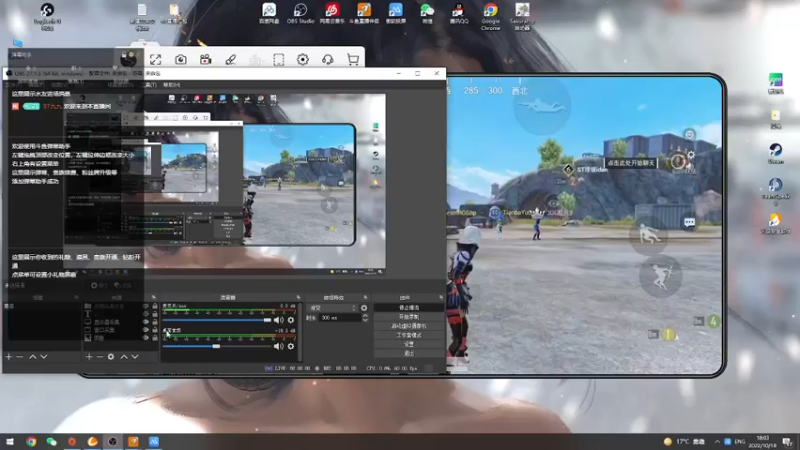Remove selected scene with minus button

tap(20, 357)
